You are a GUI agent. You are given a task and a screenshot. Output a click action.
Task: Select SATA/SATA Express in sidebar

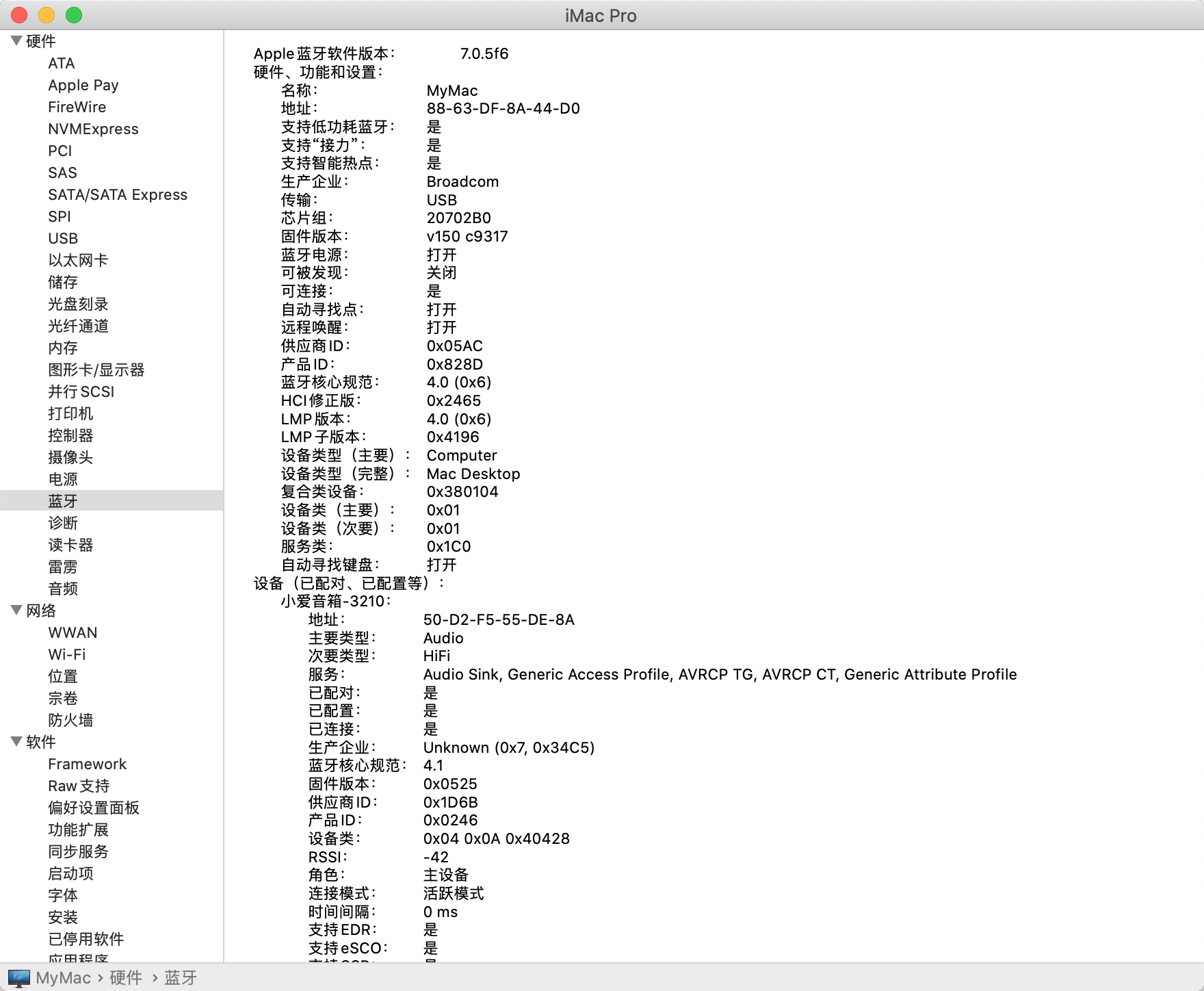pyautogui.click(x=118, y=194)
